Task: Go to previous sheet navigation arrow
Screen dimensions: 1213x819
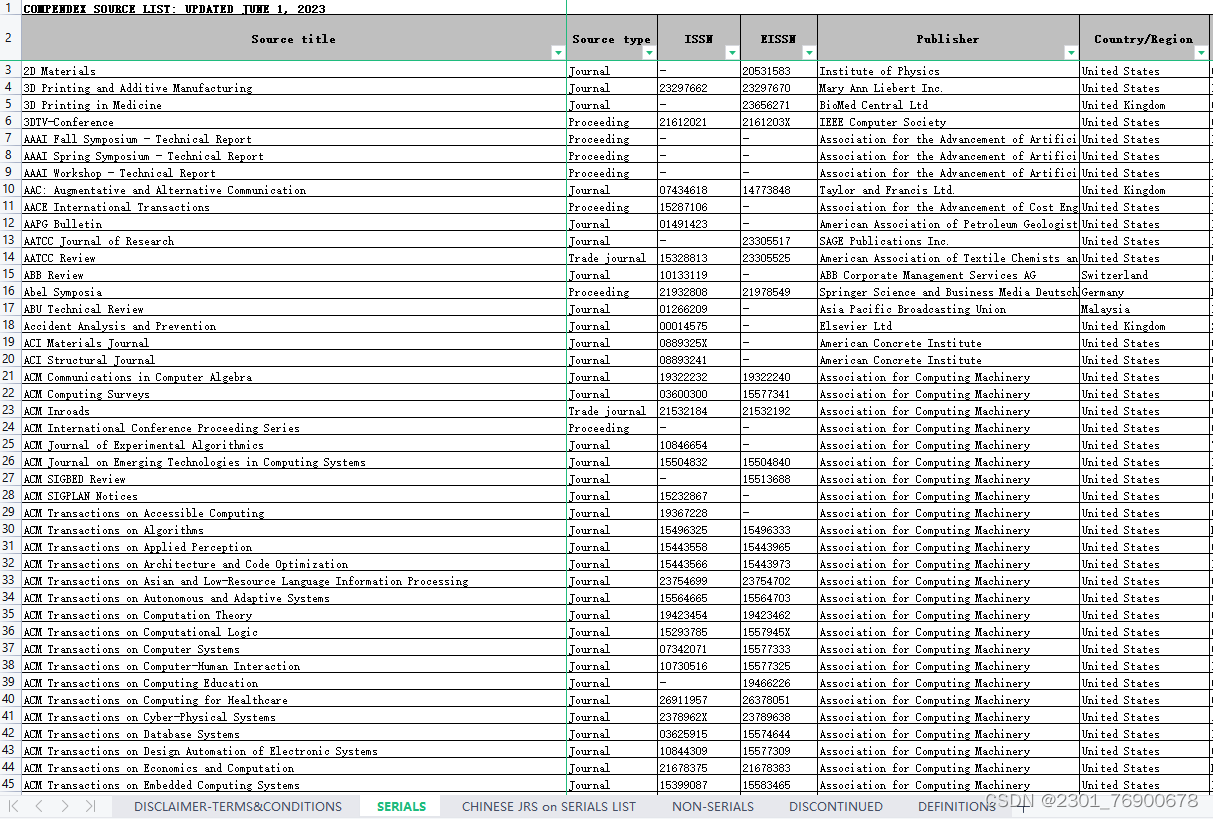Action: [x=39, y=806]
